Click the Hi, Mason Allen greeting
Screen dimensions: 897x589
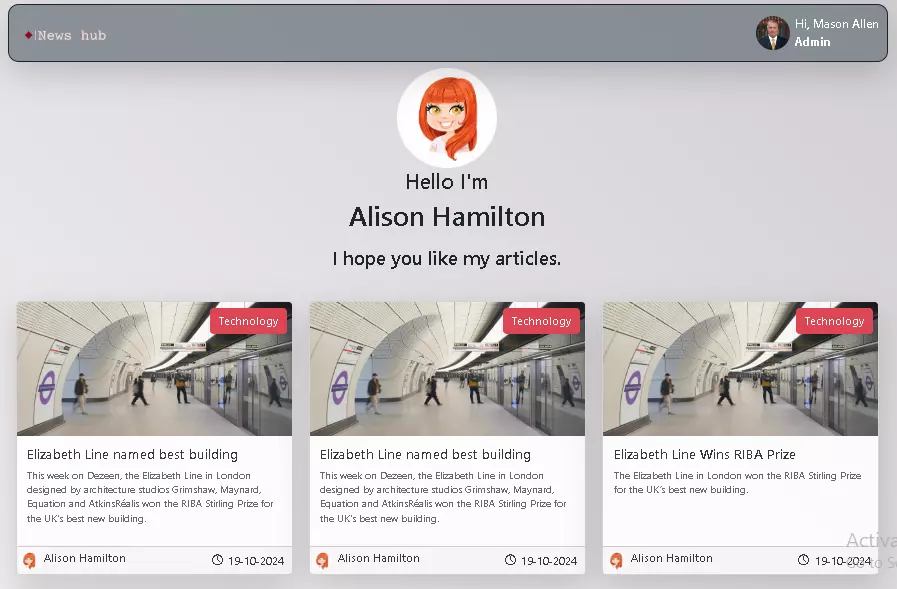836,24
